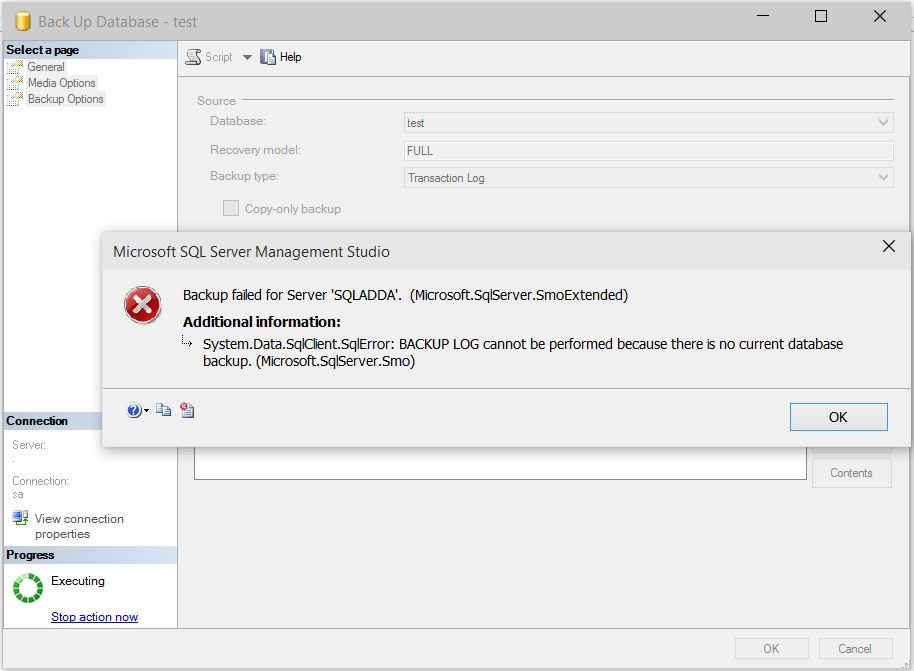Copy the error message text icon
The height and width of the screenshot is (671, 914).
(x=164, y=410)
